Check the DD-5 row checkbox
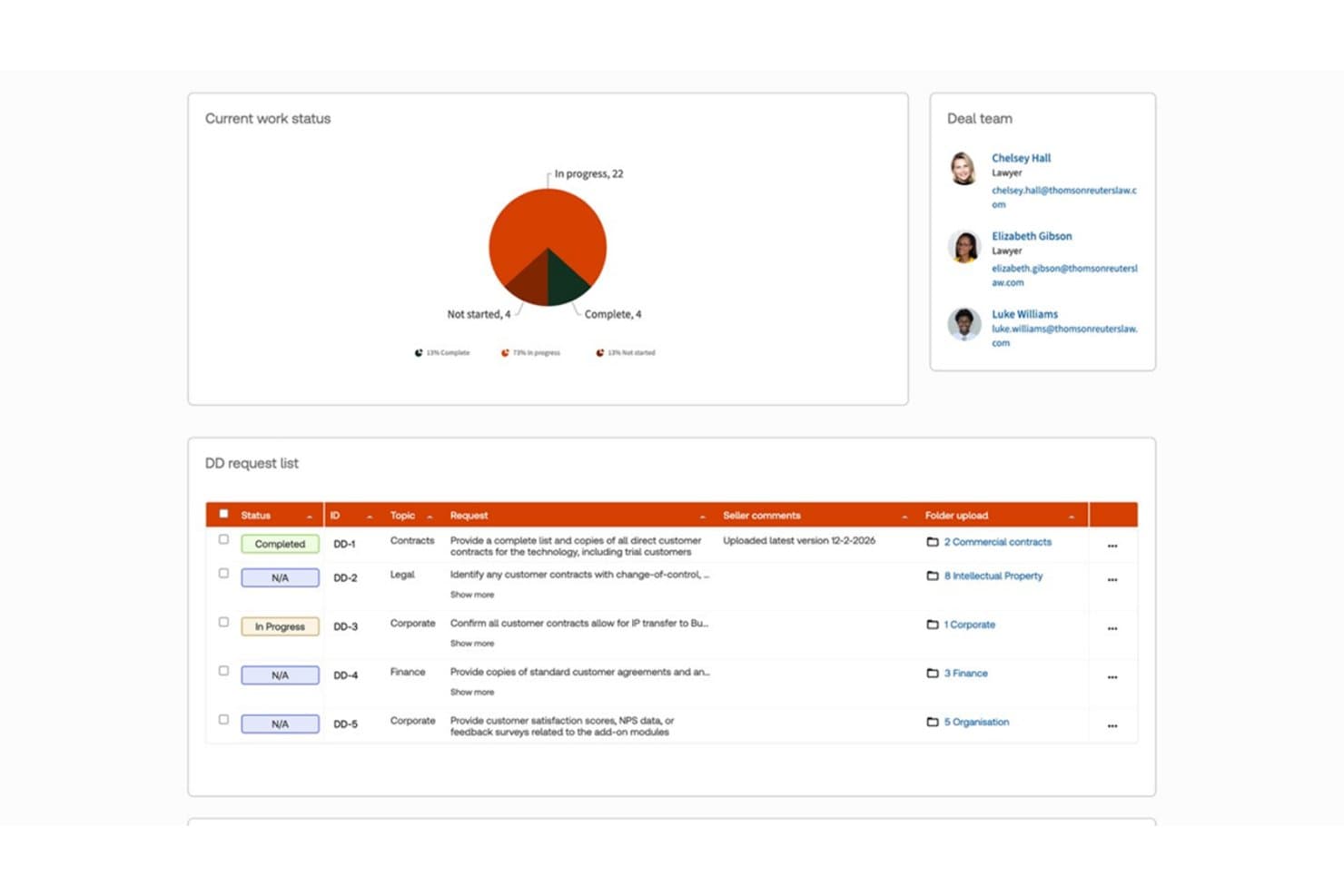Image resolution: width=1344 pixels, height=896 pixels. point(223,720)
